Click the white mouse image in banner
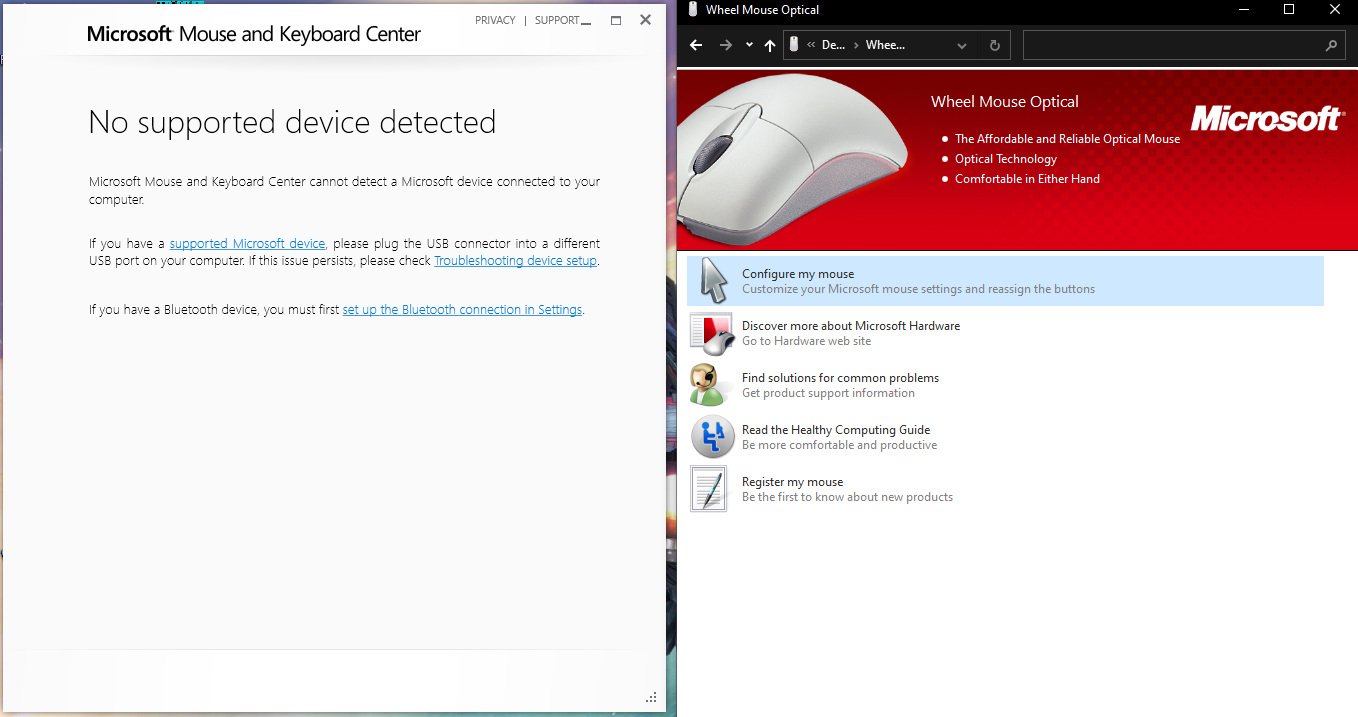The height and width of the screenshot is (717, 1358). click(x=793, y=161)
